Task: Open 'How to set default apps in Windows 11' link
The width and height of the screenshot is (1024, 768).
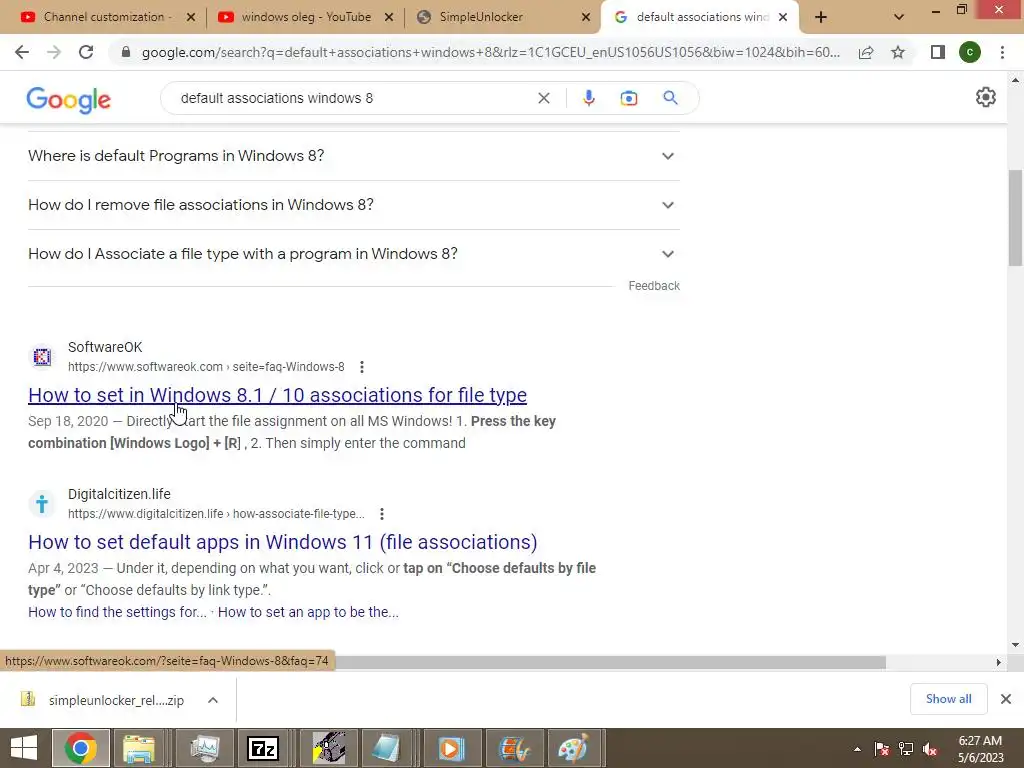Action: 283,542
